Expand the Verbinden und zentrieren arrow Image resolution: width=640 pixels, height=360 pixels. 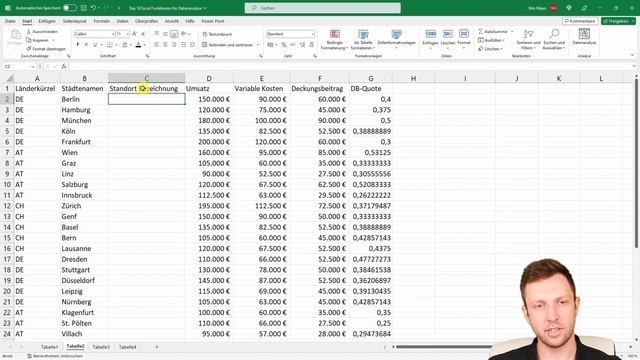(258, 45)
